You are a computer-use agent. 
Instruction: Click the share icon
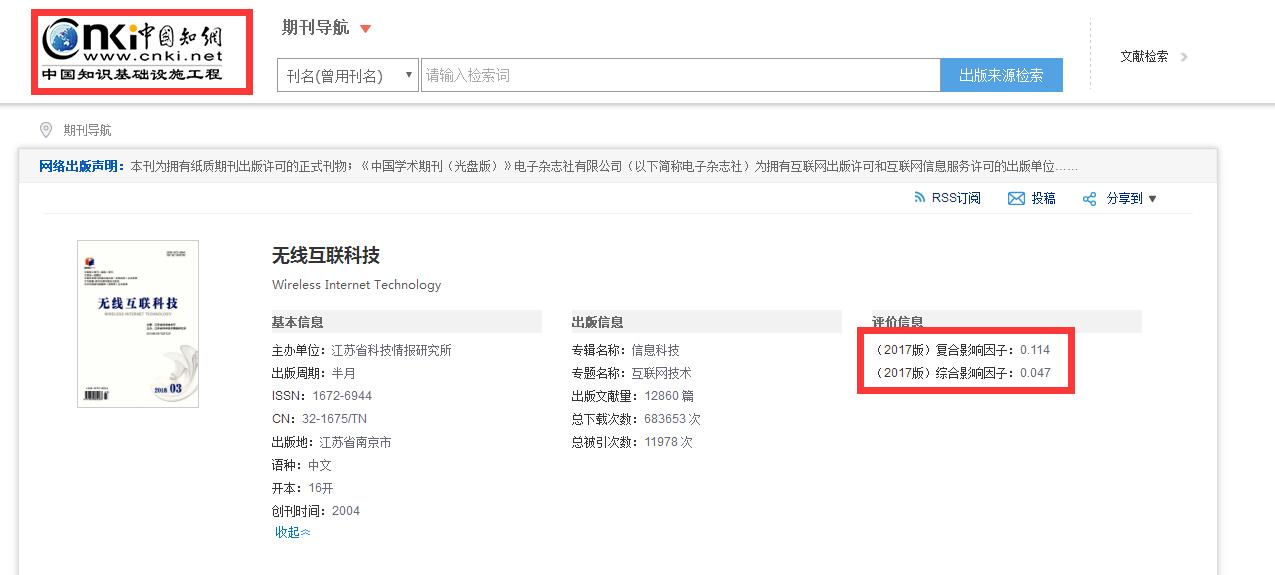(x=1090, y=199)
